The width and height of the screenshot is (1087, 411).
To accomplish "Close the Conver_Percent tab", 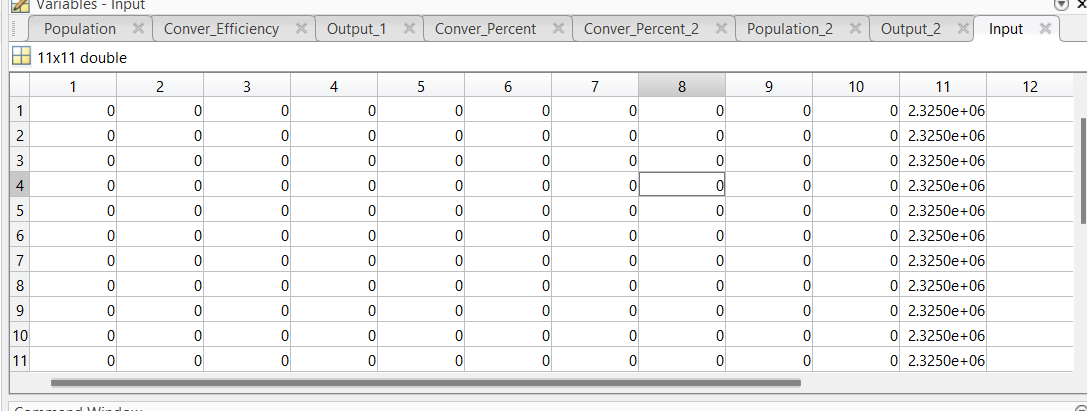I will click(559, 29).
